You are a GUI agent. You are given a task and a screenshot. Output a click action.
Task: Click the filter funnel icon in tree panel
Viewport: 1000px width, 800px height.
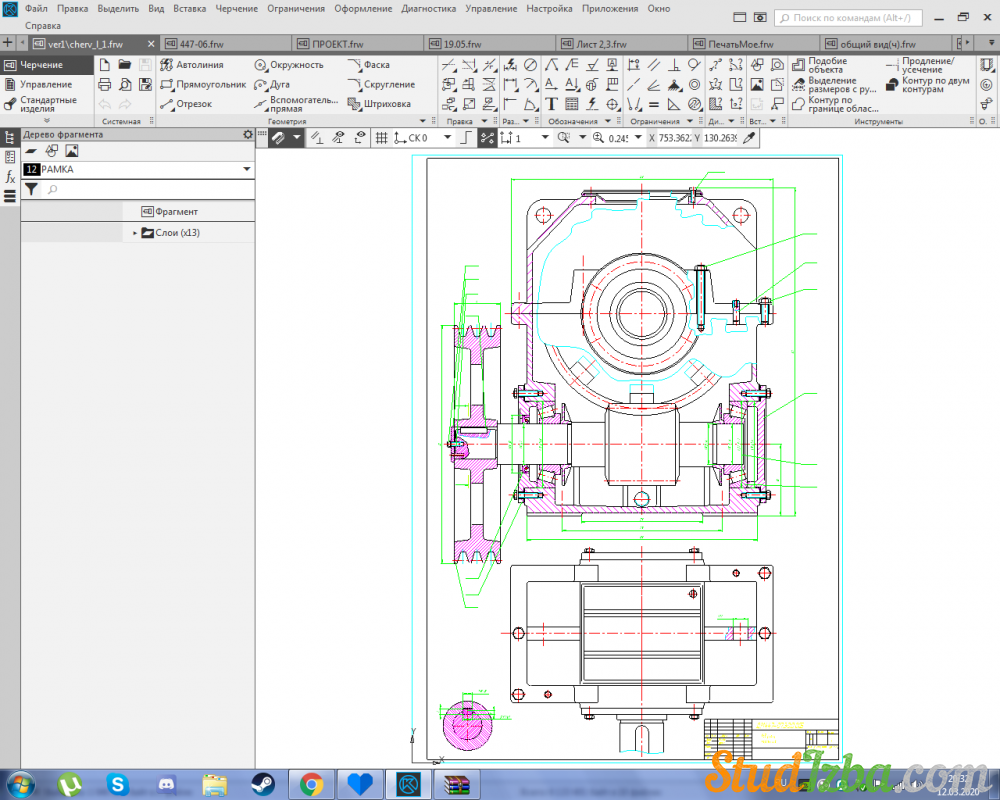tap(31, 189)
